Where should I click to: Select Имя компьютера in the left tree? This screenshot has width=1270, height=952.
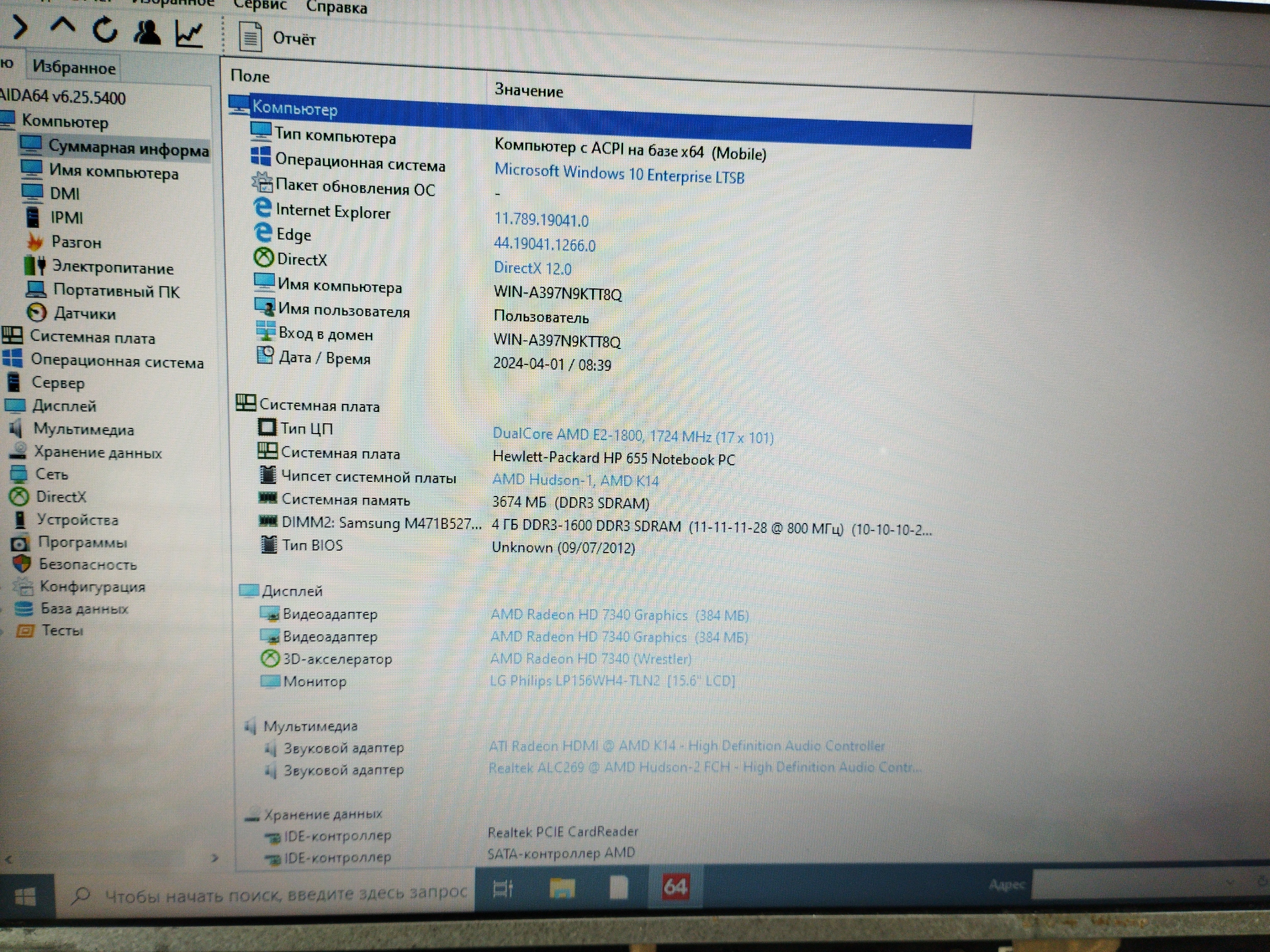pyautogui.click(x=99, y=172)
